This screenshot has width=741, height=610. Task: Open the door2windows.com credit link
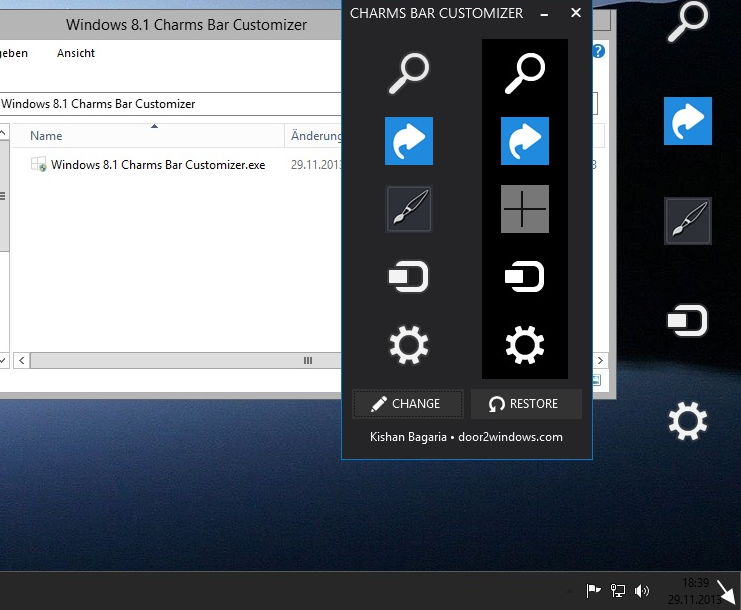tap(510, 437)
